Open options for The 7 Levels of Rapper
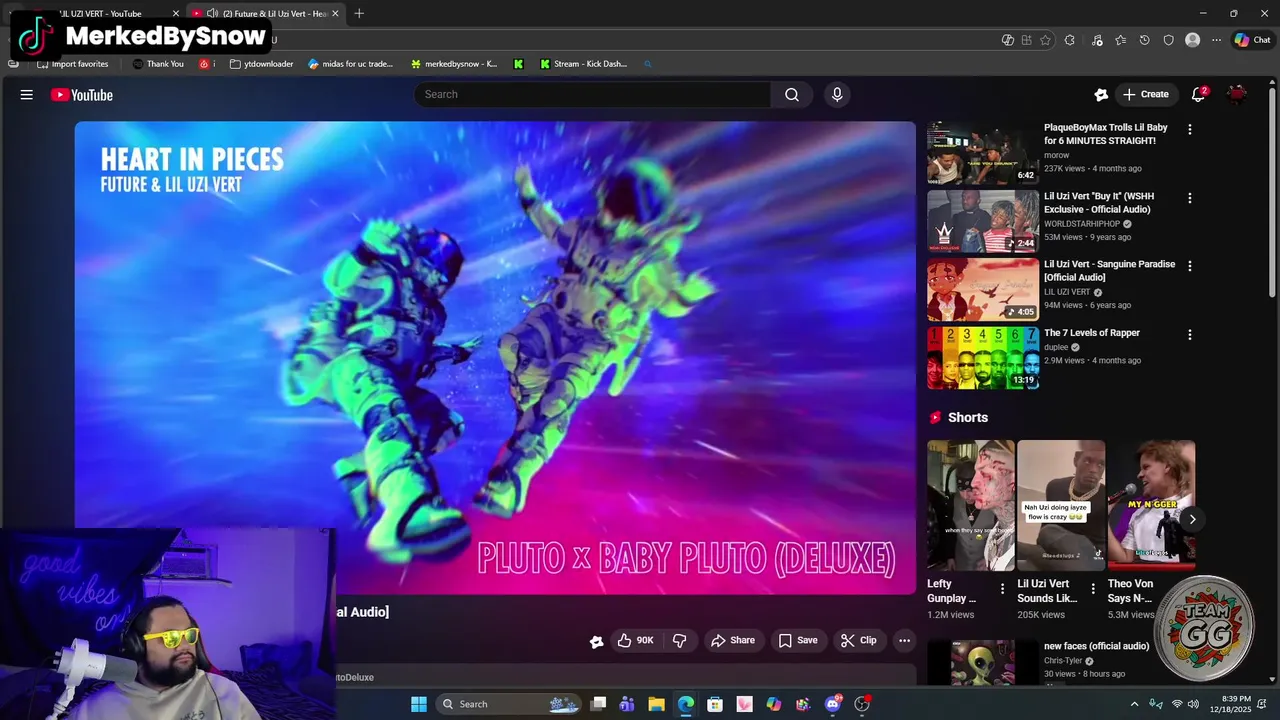The height and width of the screenshot is (720, 1280). click(1189, 334)
